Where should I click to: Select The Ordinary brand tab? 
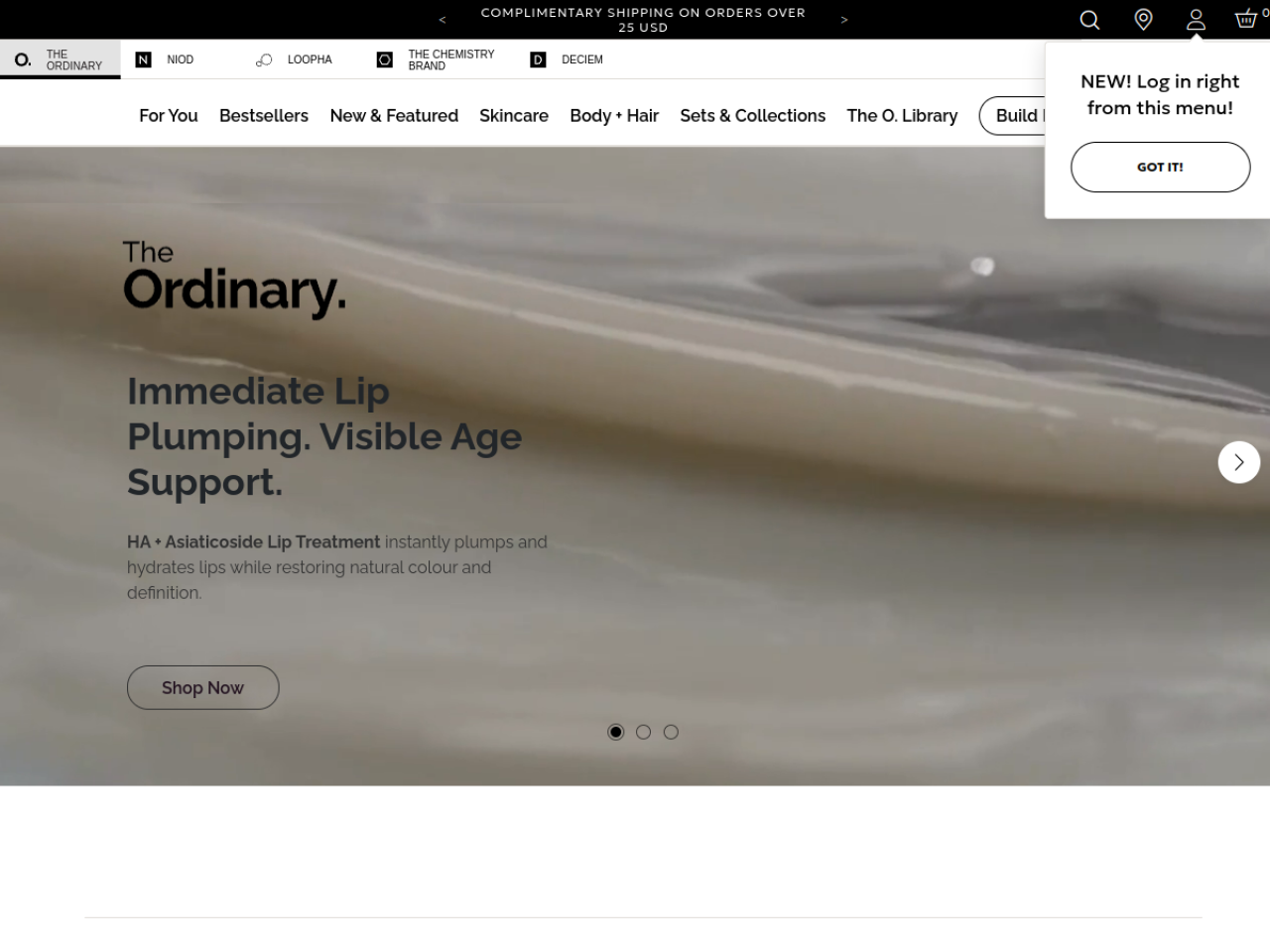click(x=61, y=59)
